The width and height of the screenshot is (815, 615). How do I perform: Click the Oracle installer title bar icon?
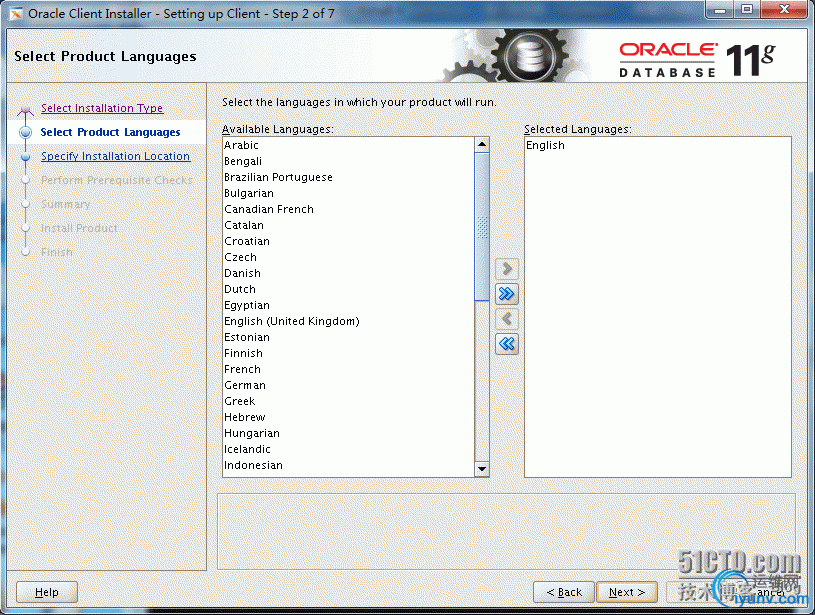click(16, 14)
